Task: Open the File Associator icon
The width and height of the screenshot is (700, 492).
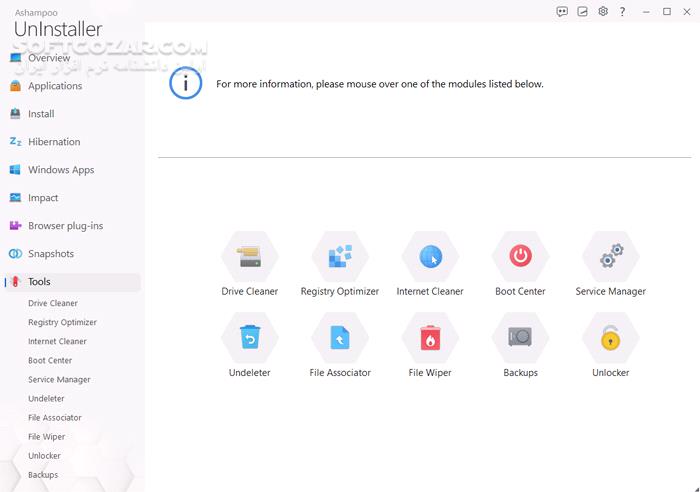Action: click(340, 338)
